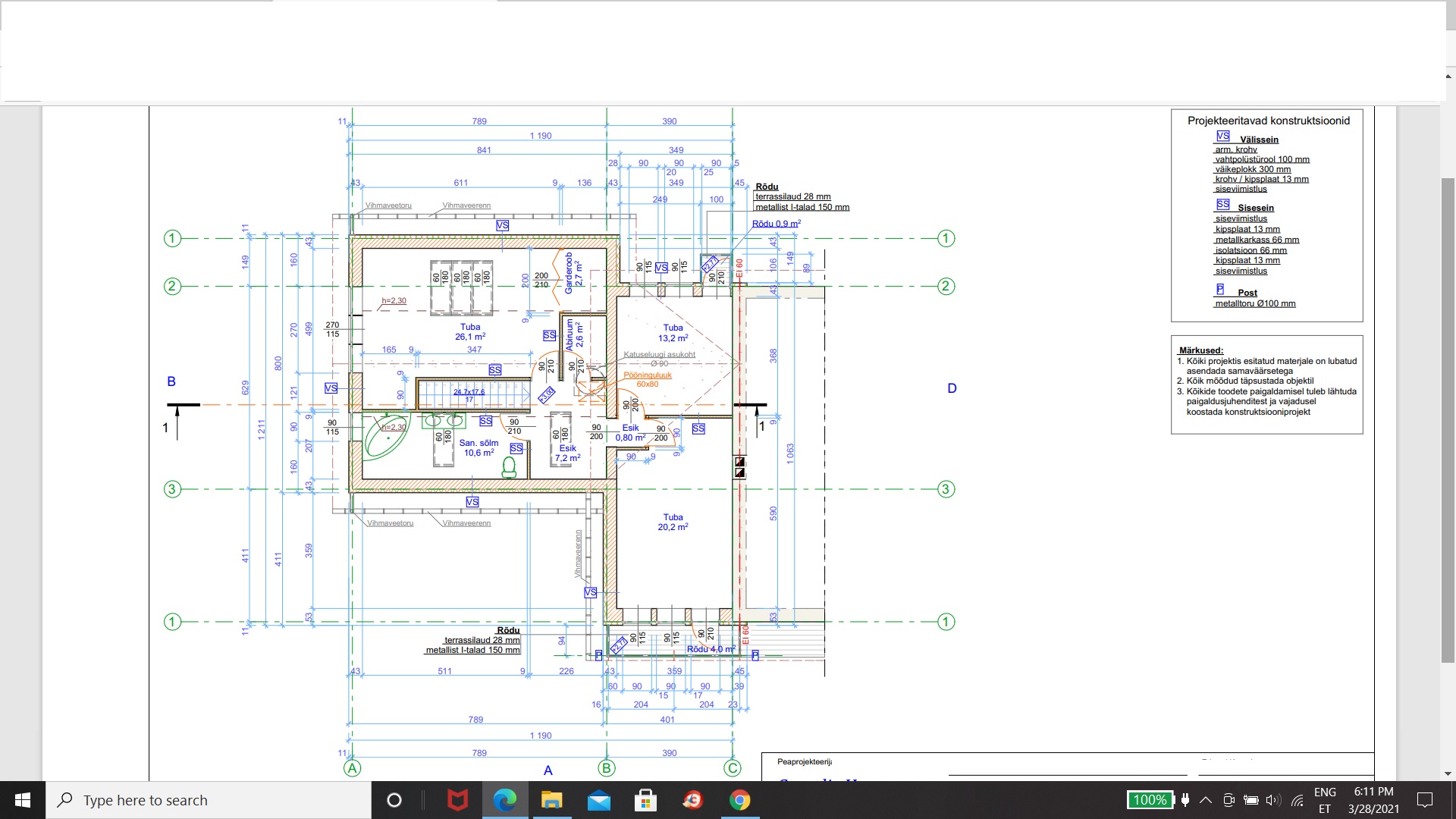Click the scrollbar down arrow
1456x819 pixels.
click(x=1448, y=773)
